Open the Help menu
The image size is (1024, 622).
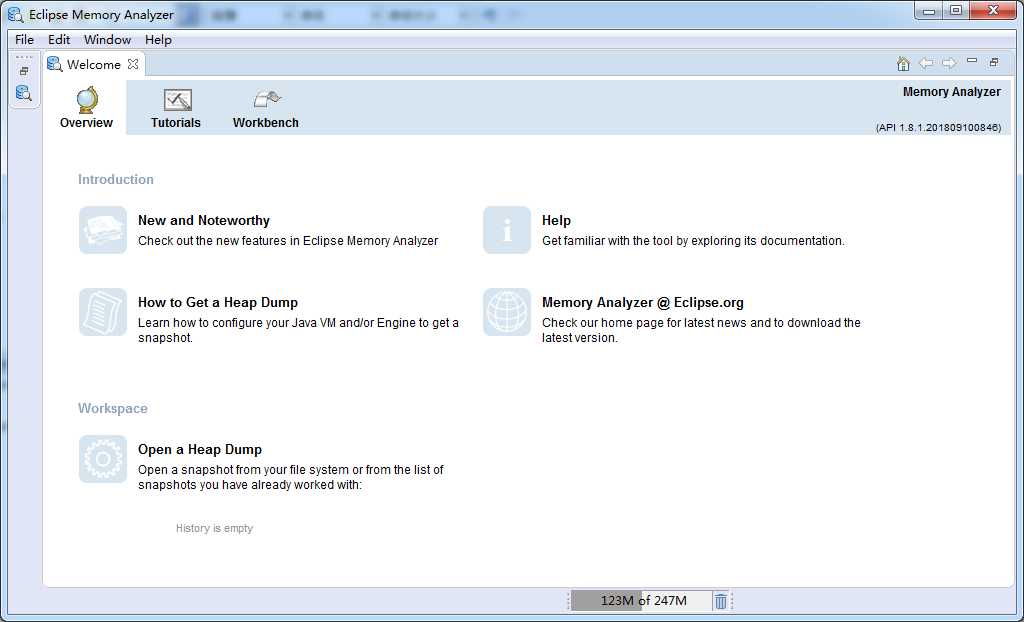(158, 40)
